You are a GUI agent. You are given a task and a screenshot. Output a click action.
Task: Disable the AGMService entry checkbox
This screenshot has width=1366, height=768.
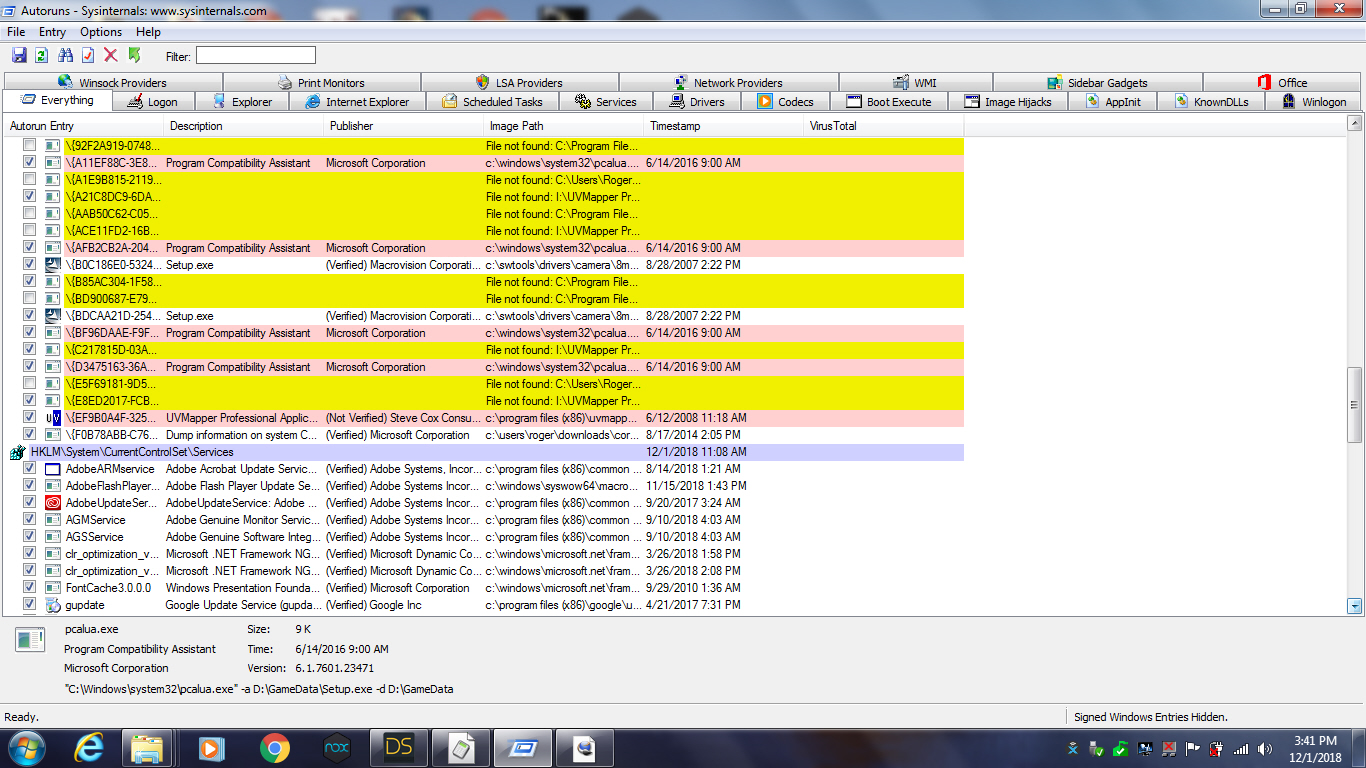pyautogui.click(x=30, y=520)
